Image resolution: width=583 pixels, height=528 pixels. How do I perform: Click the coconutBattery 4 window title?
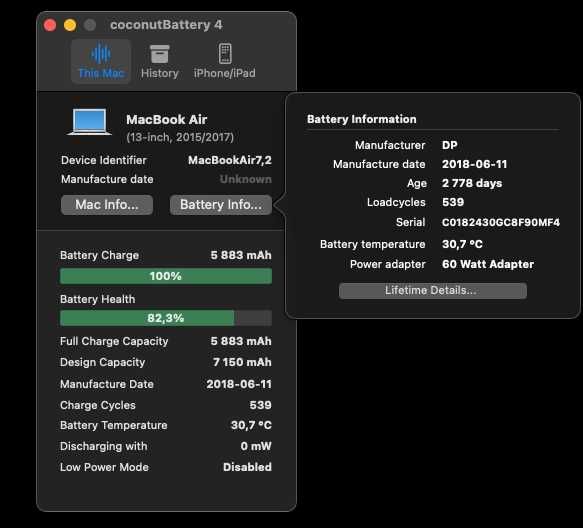166,25
